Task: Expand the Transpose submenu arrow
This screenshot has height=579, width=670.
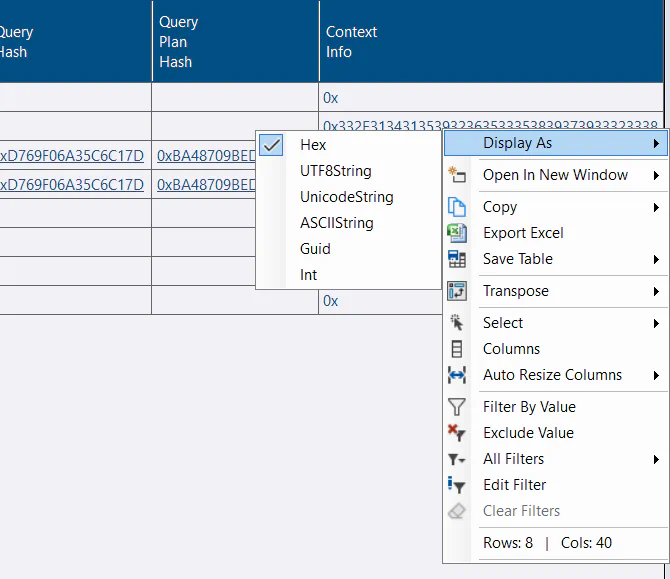Action: tap(656, 291)
